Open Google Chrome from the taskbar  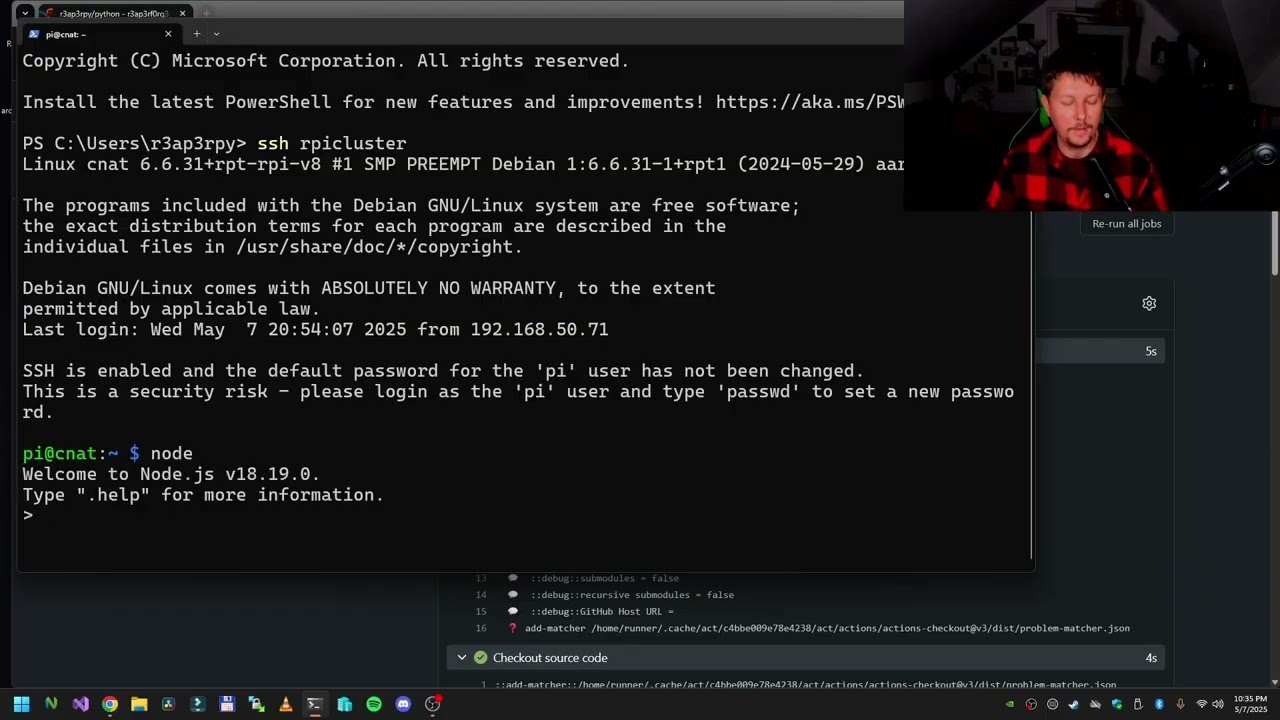pyautogui.click(x=110, y=704)
